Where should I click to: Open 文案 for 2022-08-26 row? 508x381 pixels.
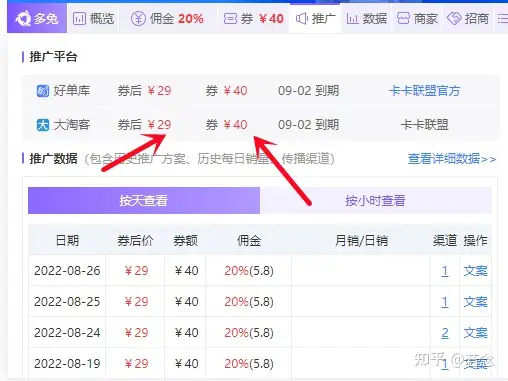(475, 271)
